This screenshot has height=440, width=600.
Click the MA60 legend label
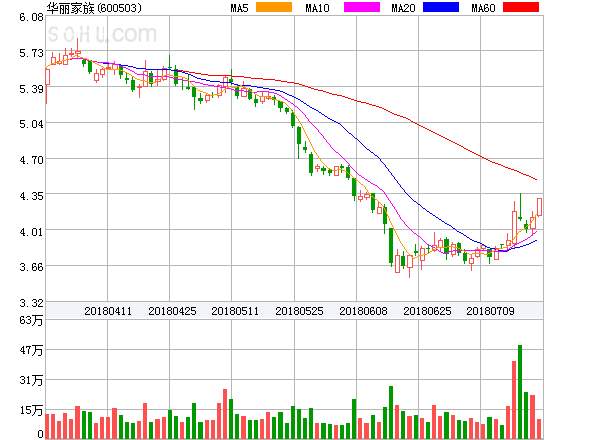483,8
